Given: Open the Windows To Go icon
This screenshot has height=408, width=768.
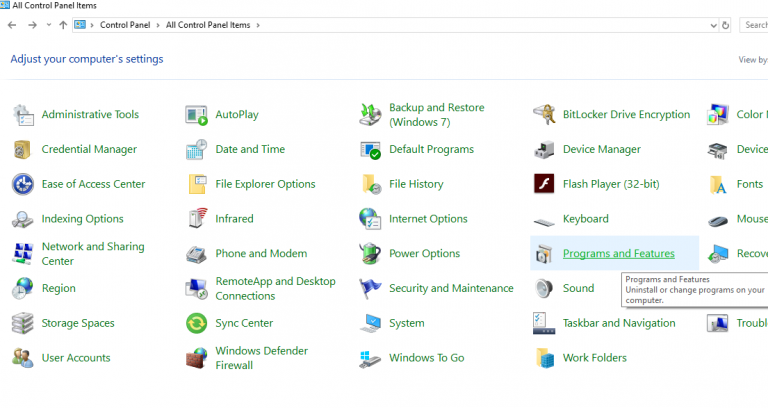Looking at the screenshot, I should click(x=370, y=359).
